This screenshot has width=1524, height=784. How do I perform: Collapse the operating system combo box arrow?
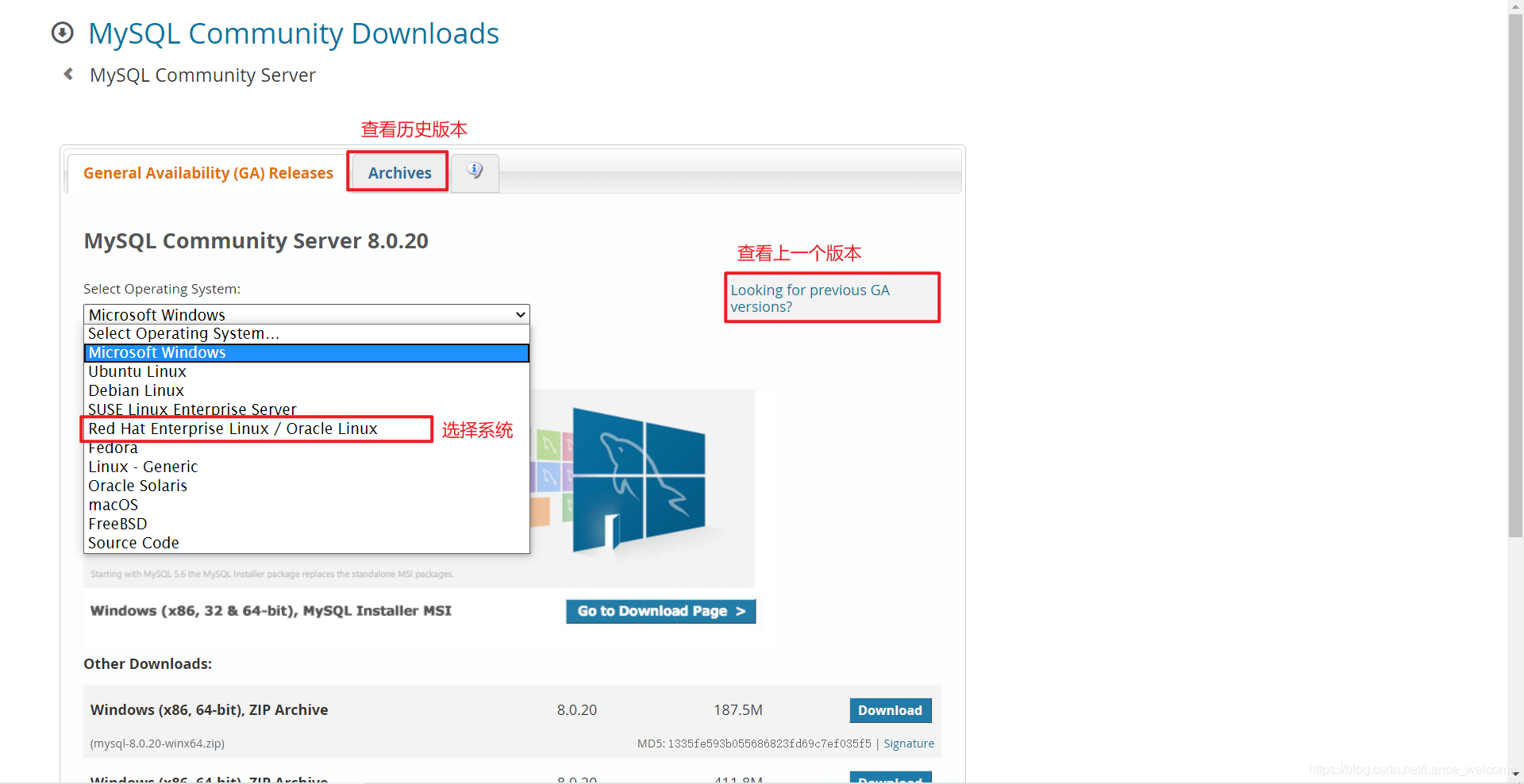coord(521,314)
